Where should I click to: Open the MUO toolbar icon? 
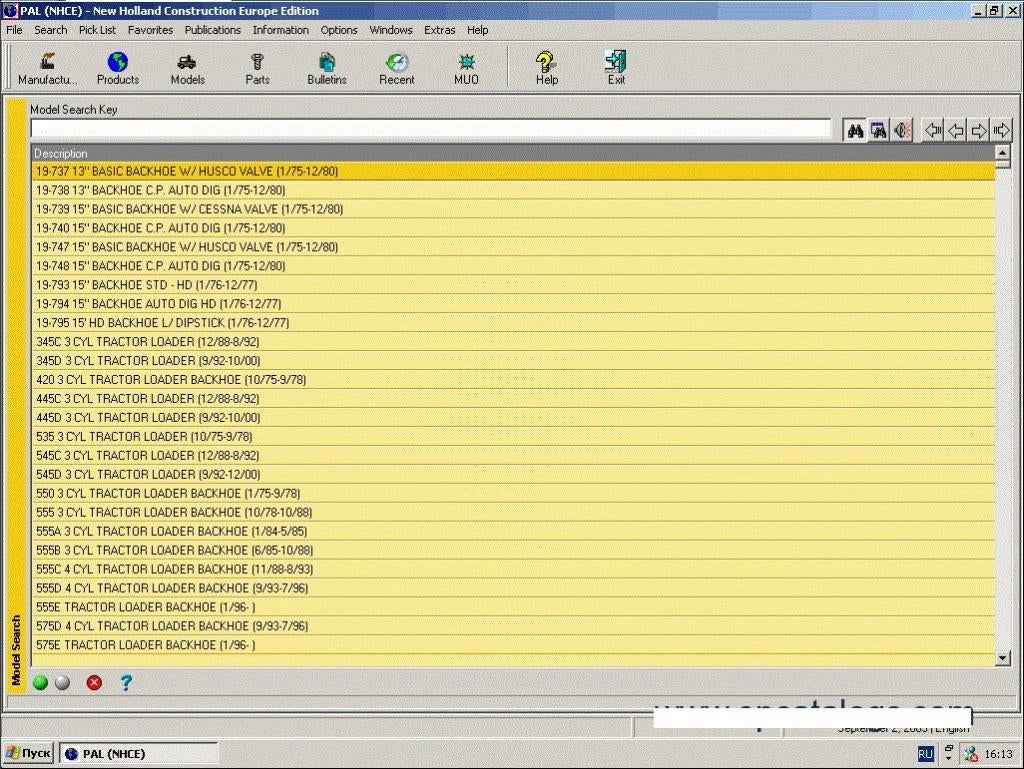[x=466, y=62]
